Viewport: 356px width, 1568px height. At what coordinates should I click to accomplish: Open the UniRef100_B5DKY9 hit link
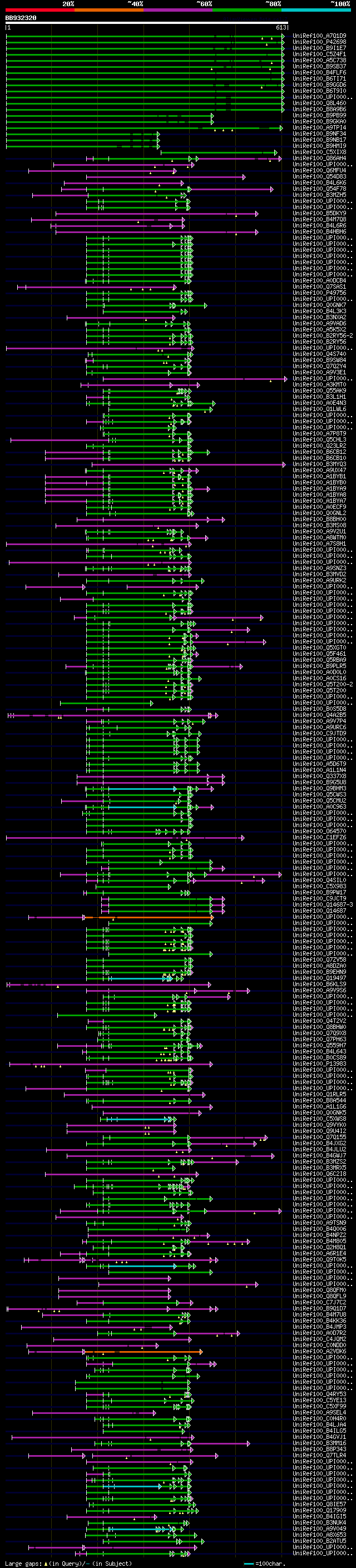point(319,213)
